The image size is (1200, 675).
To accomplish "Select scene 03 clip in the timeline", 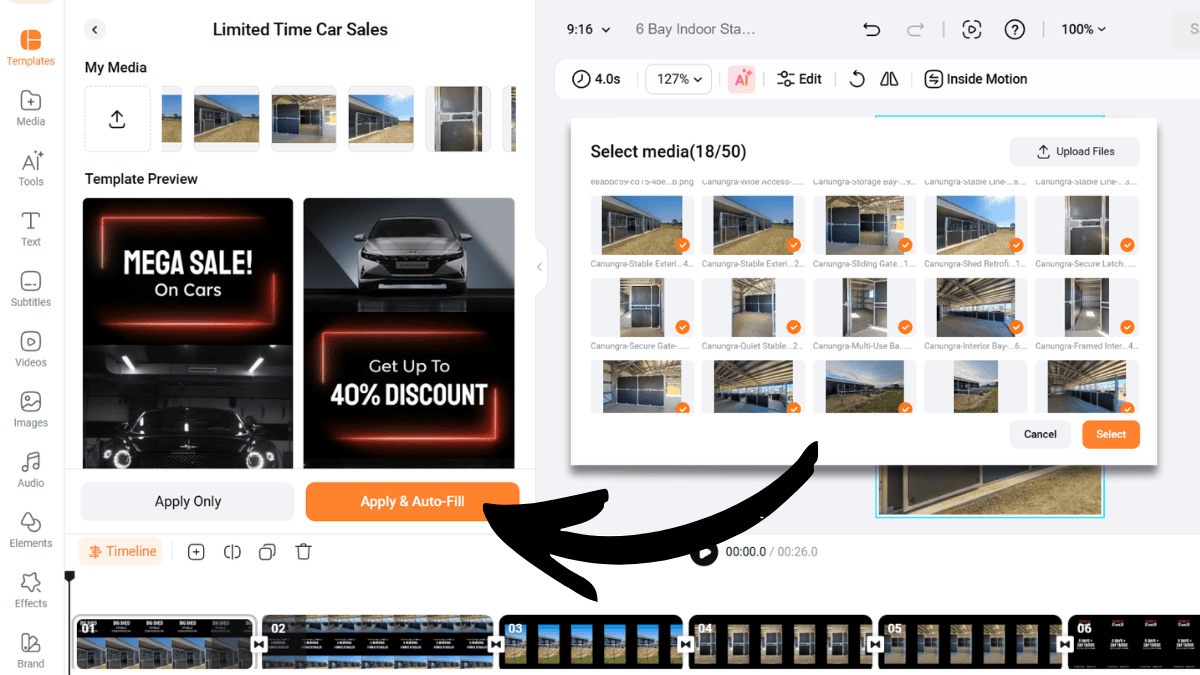I will tap(590, 642).
